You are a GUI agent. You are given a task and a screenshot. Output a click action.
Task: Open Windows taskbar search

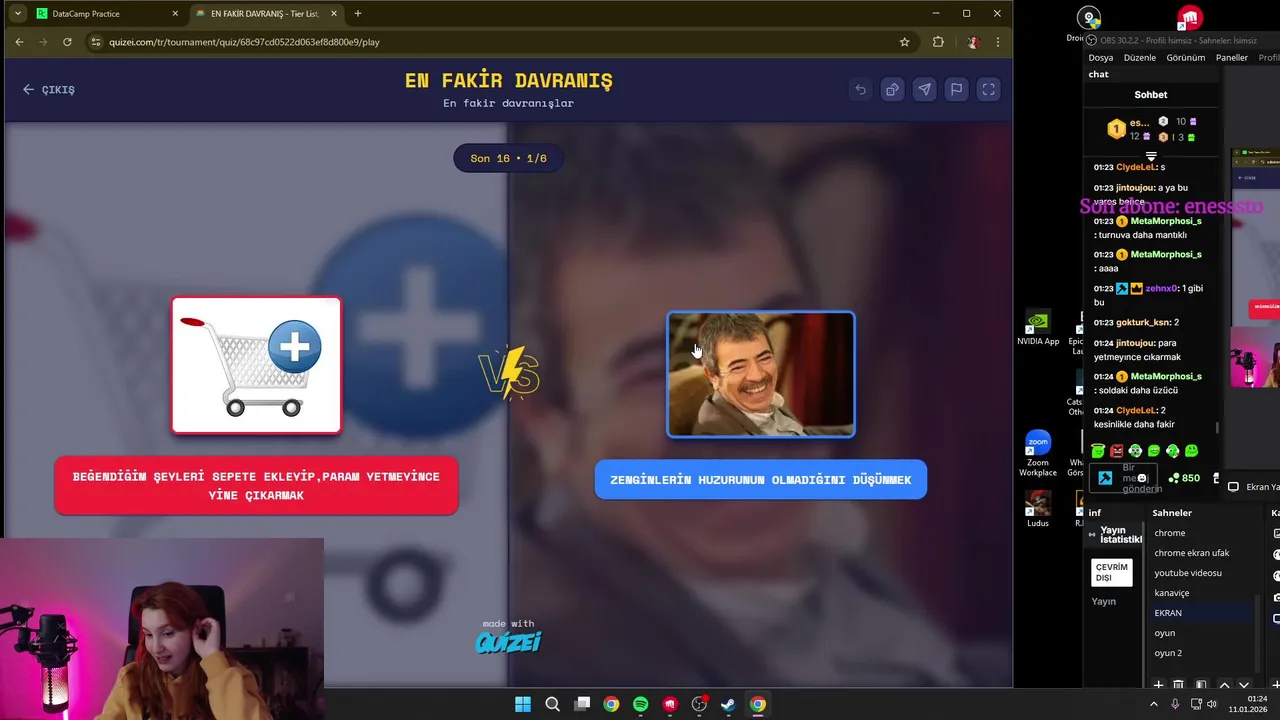[552, 704]
